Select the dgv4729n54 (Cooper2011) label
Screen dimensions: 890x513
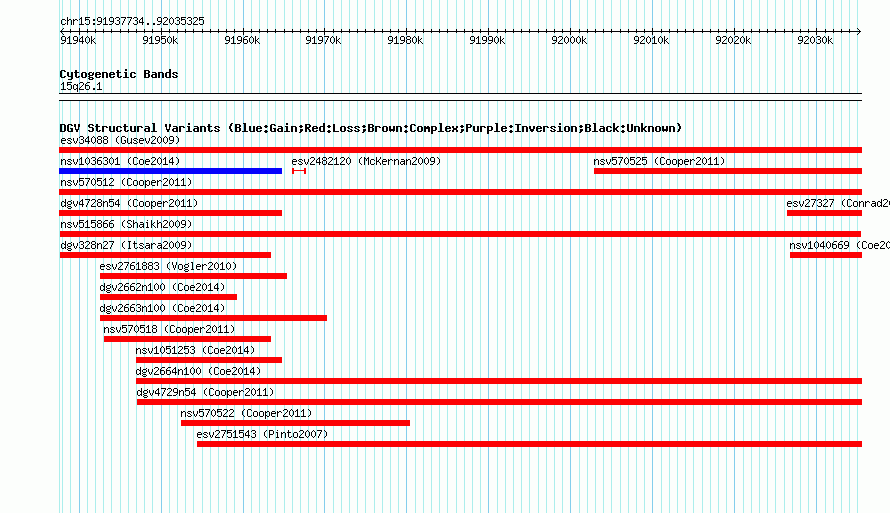point(205,392)
